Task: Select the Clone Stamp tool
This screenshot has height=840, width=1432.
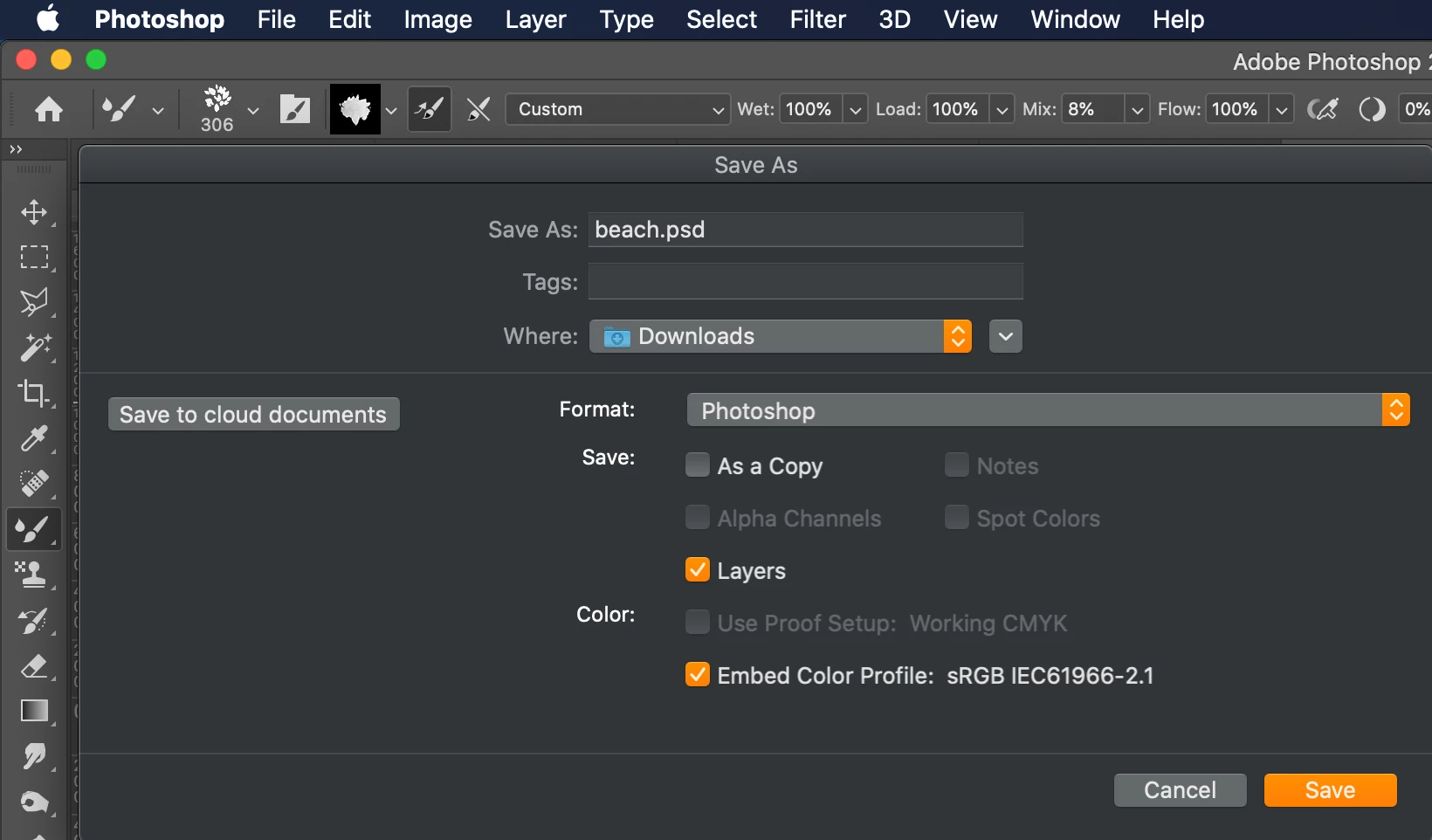Action: point(34,575)
